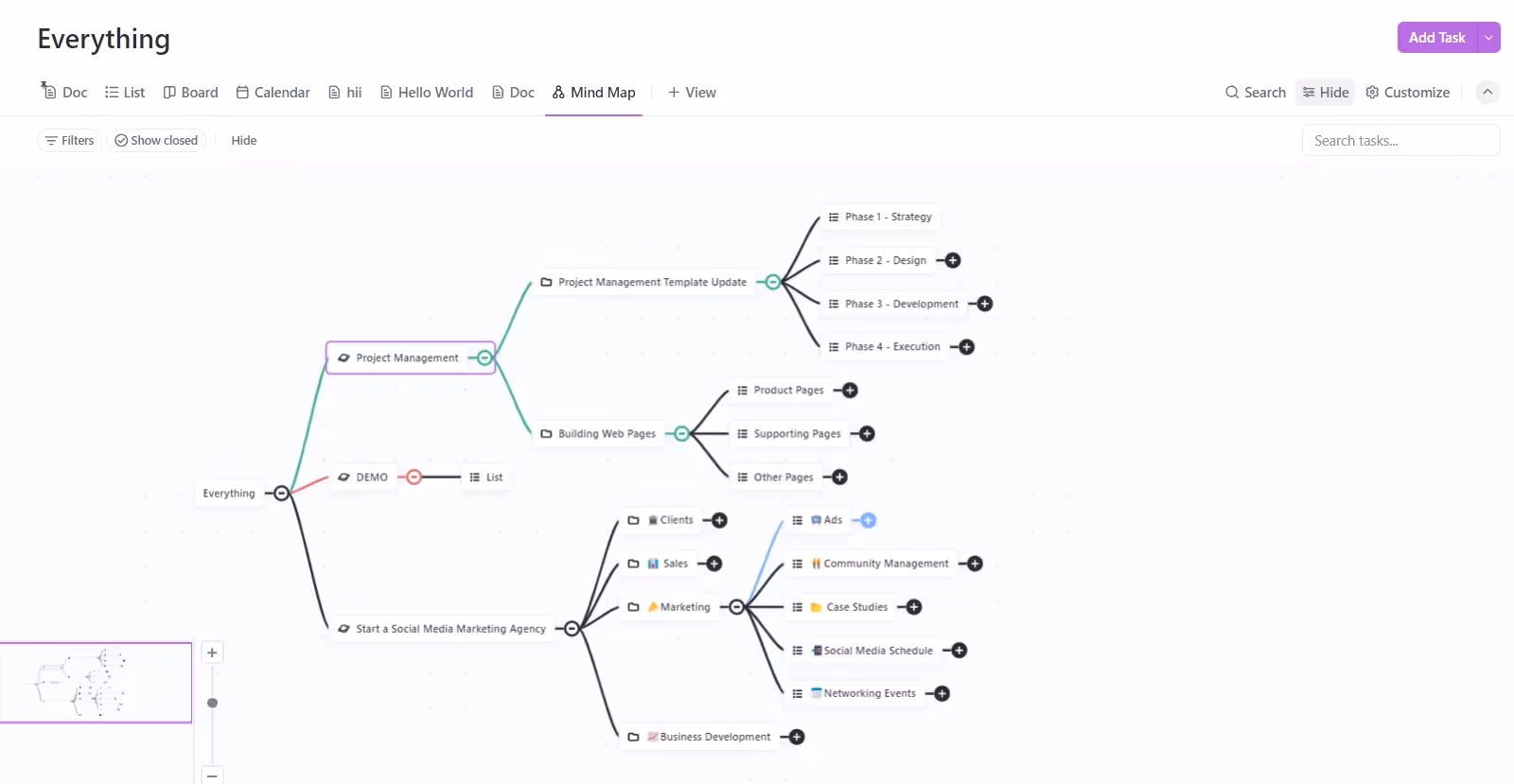Viewport: 1514px width, 784px height.
Task: Click inside the Search tasks input field
Action: pos(1400,140)
